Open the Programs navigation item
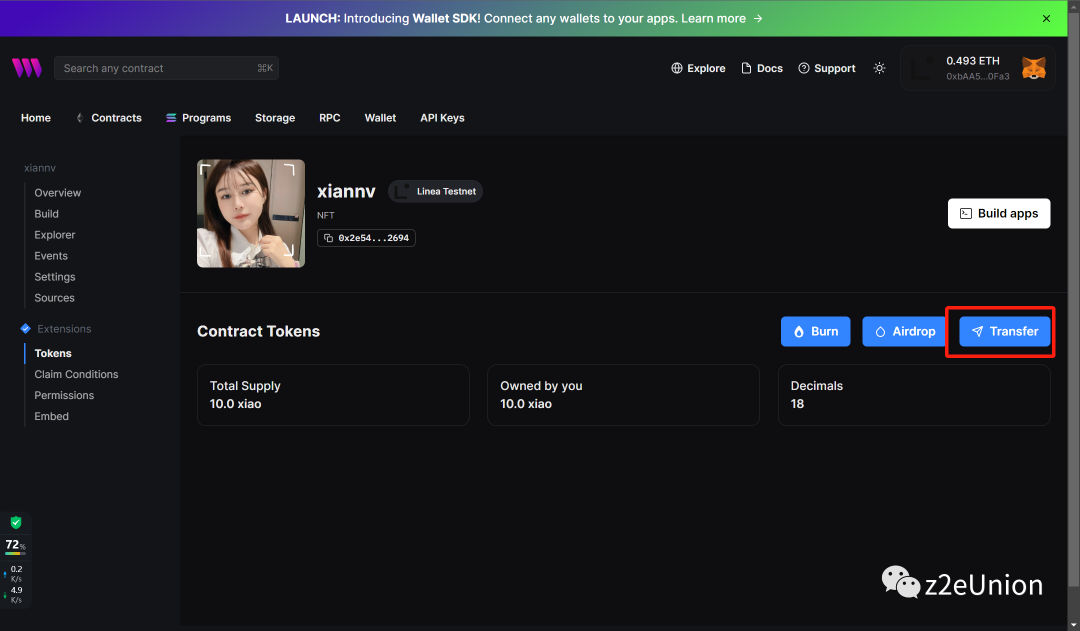The height and width of the screenshot is (631, 1080). (198, 118)
